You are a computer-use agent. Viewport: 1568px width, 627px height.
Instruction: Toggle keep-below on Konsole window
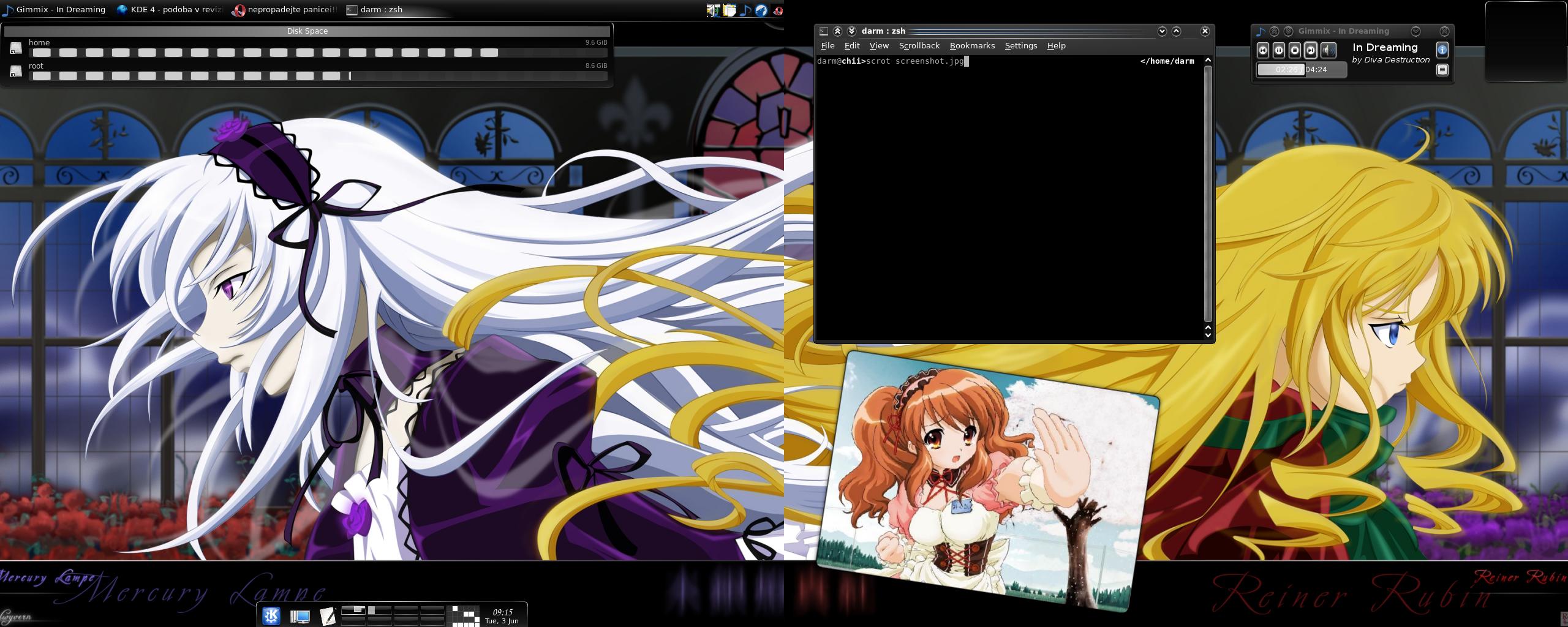851,31
